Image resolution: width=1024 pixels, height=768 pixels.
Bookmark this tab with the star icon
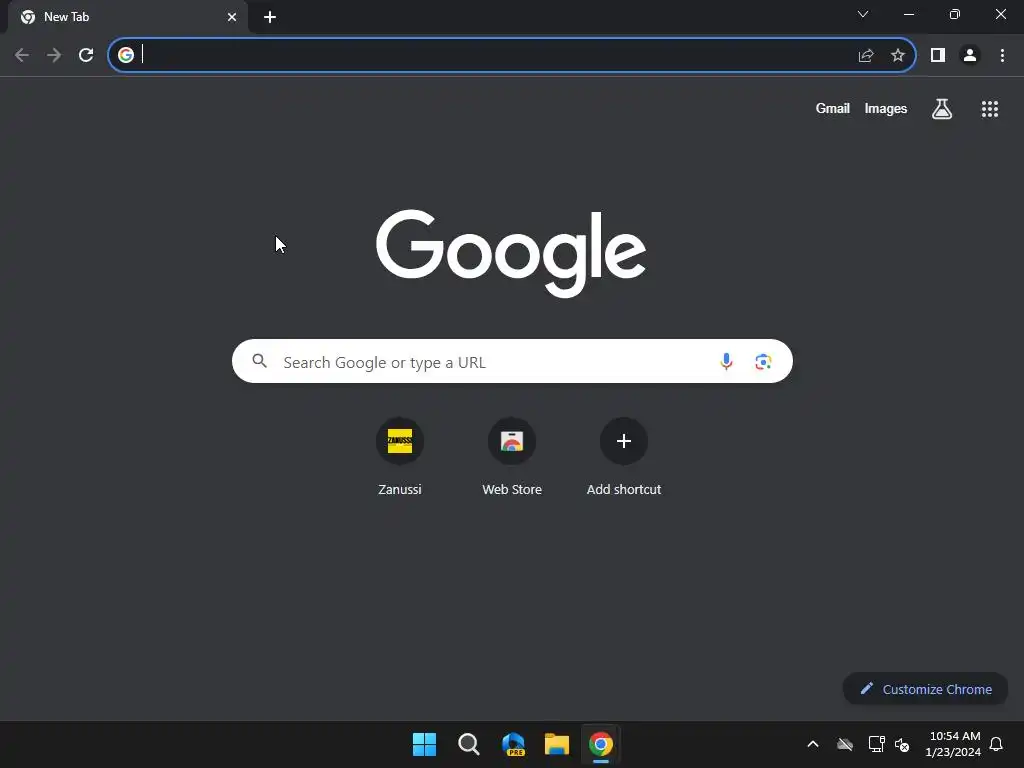pyautogui.click(x=898, y=56)
